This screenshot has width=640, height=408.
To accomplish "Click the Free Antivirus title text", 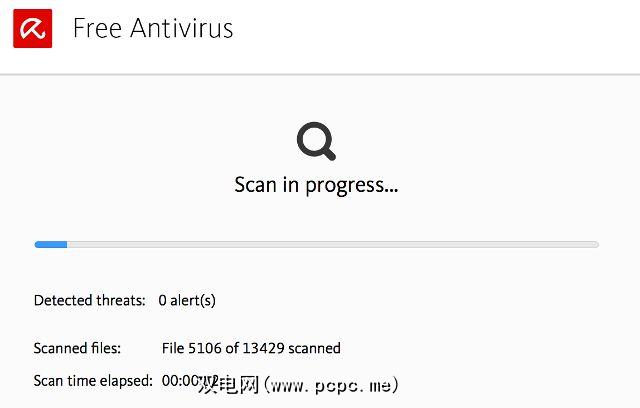I will (x=153, y=28).
